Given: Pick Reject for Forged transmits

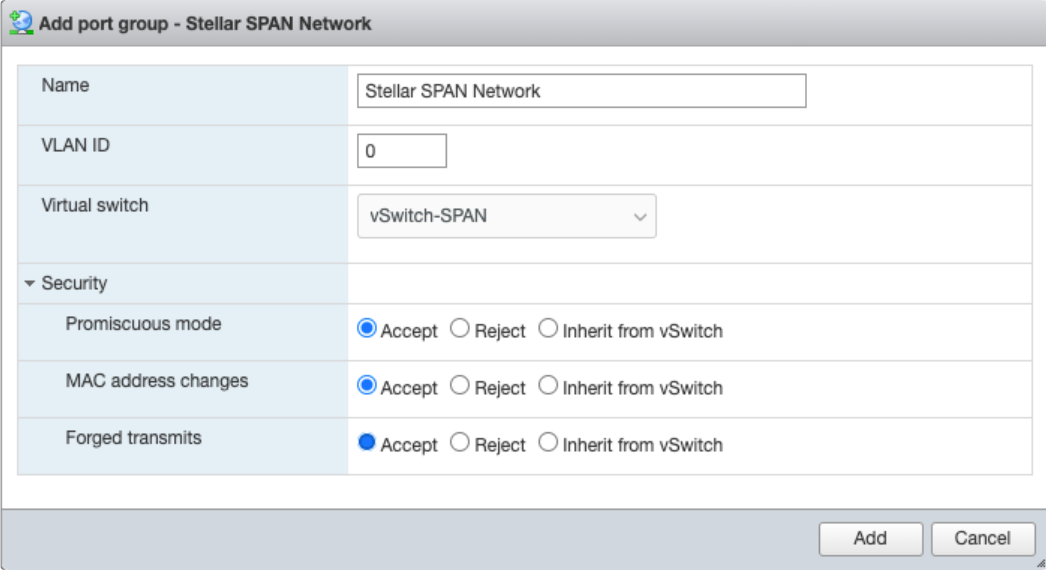Looking at the screenshot, I should pyautogui.click(x=460, y=443).
